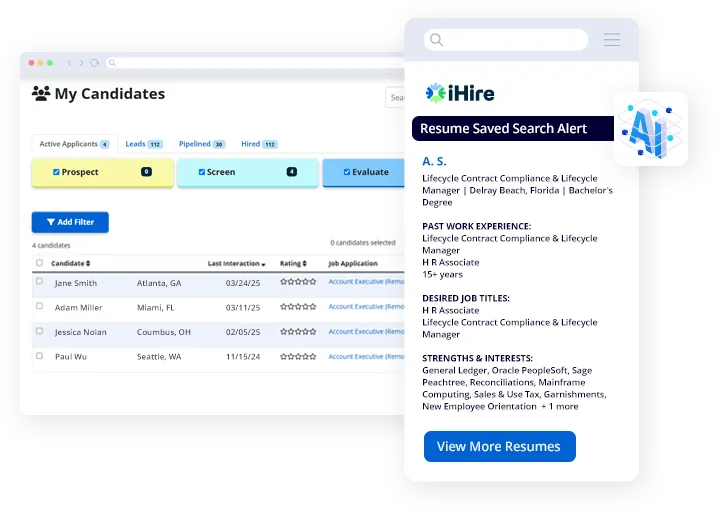Toggle the Evaluate stage checkbox
The height and width of the screenshot is (512, 717).
(x=347, y=172)
